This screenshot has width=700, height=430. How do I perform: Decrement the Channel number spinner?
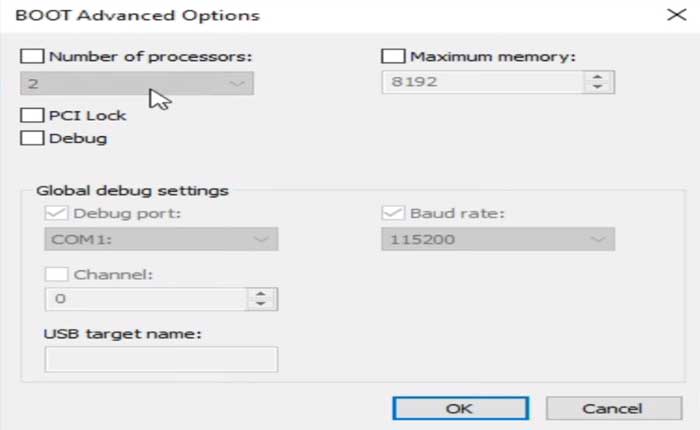click(262, 304)
